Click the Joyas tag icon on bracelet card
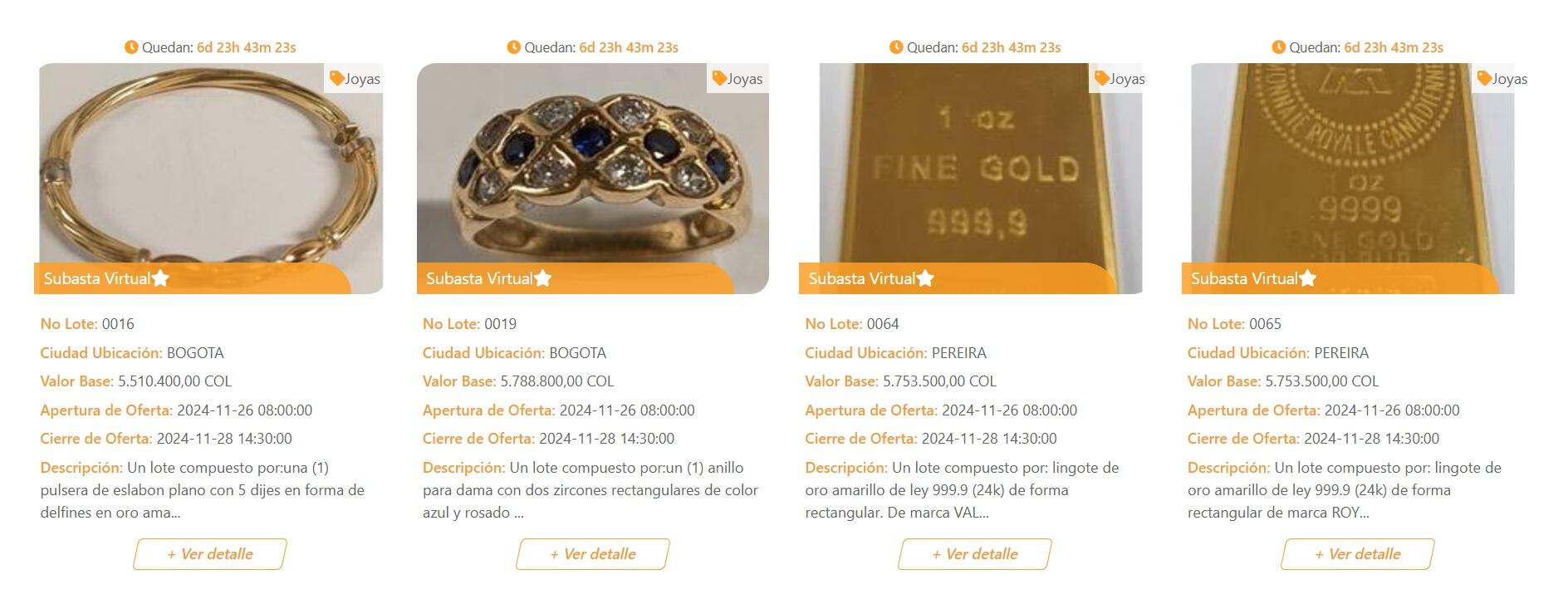Viewport: 1568px width, 614px height. [336, 79]
